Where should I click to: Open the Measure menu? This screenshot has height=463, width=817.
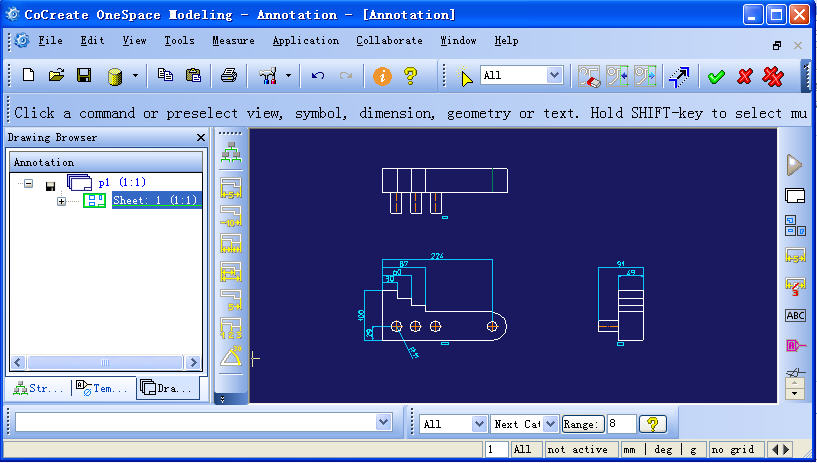click(x=233, y=41)
